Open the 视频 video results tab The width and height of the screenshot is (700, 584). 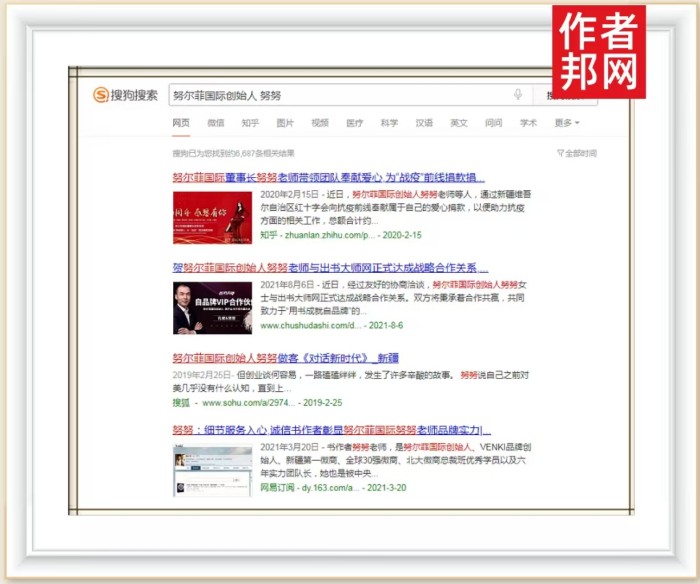[320, 123]
